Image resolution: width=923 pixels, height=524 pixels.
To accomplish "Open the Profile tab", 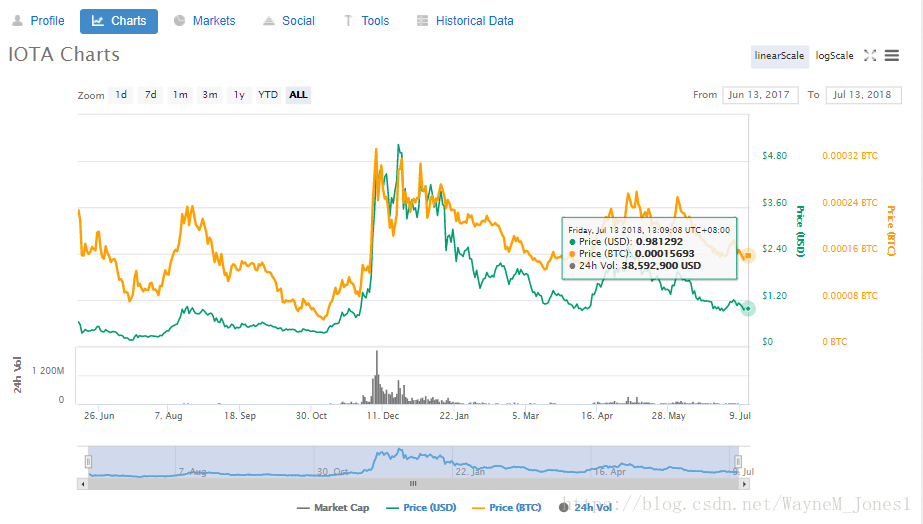I will click(x=38, y=21).
